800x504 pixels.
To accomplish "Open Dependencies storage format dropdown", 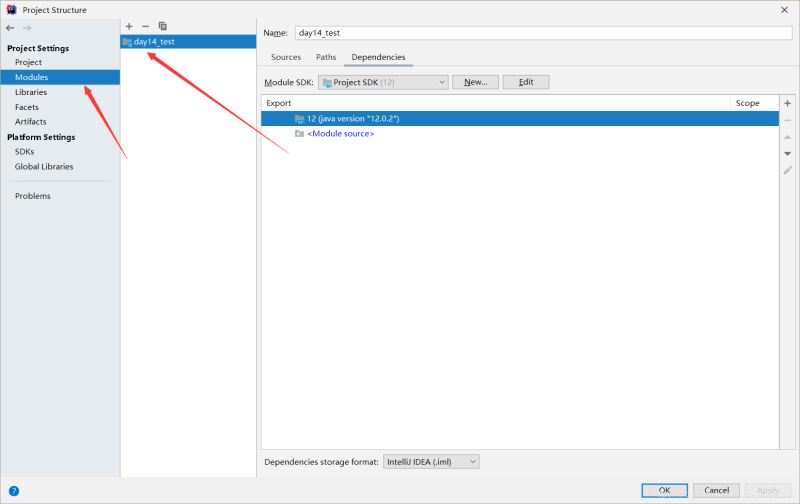I will click(x=431, y=462).
